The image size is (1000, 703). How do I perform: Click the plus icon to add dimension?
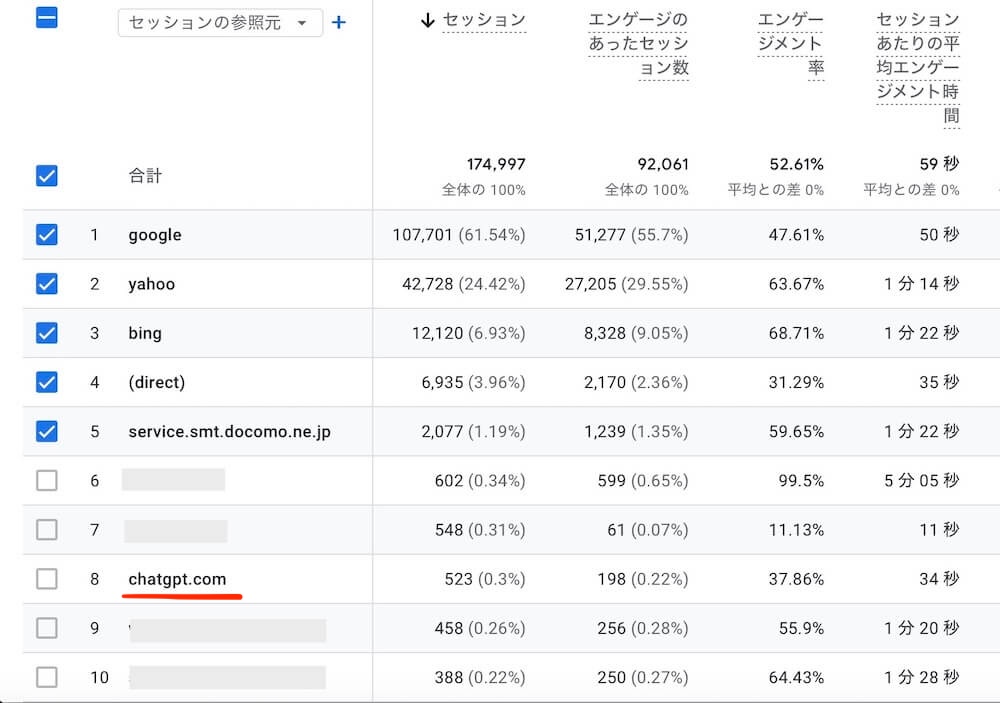(339, 22)
